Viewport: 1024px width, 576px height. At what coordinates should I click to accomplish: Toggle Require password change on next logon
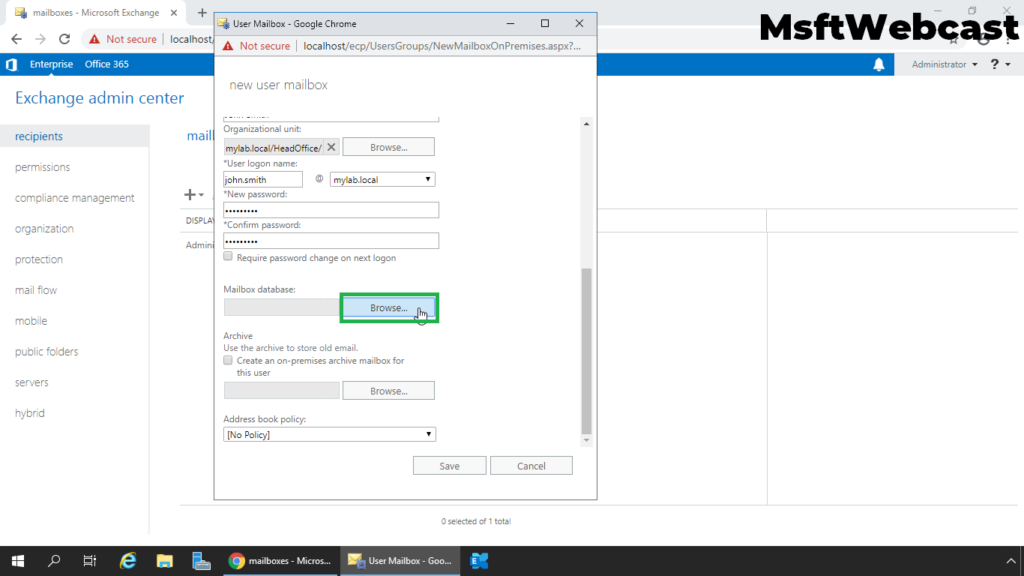pyautogui.click(x=228, y=257)
